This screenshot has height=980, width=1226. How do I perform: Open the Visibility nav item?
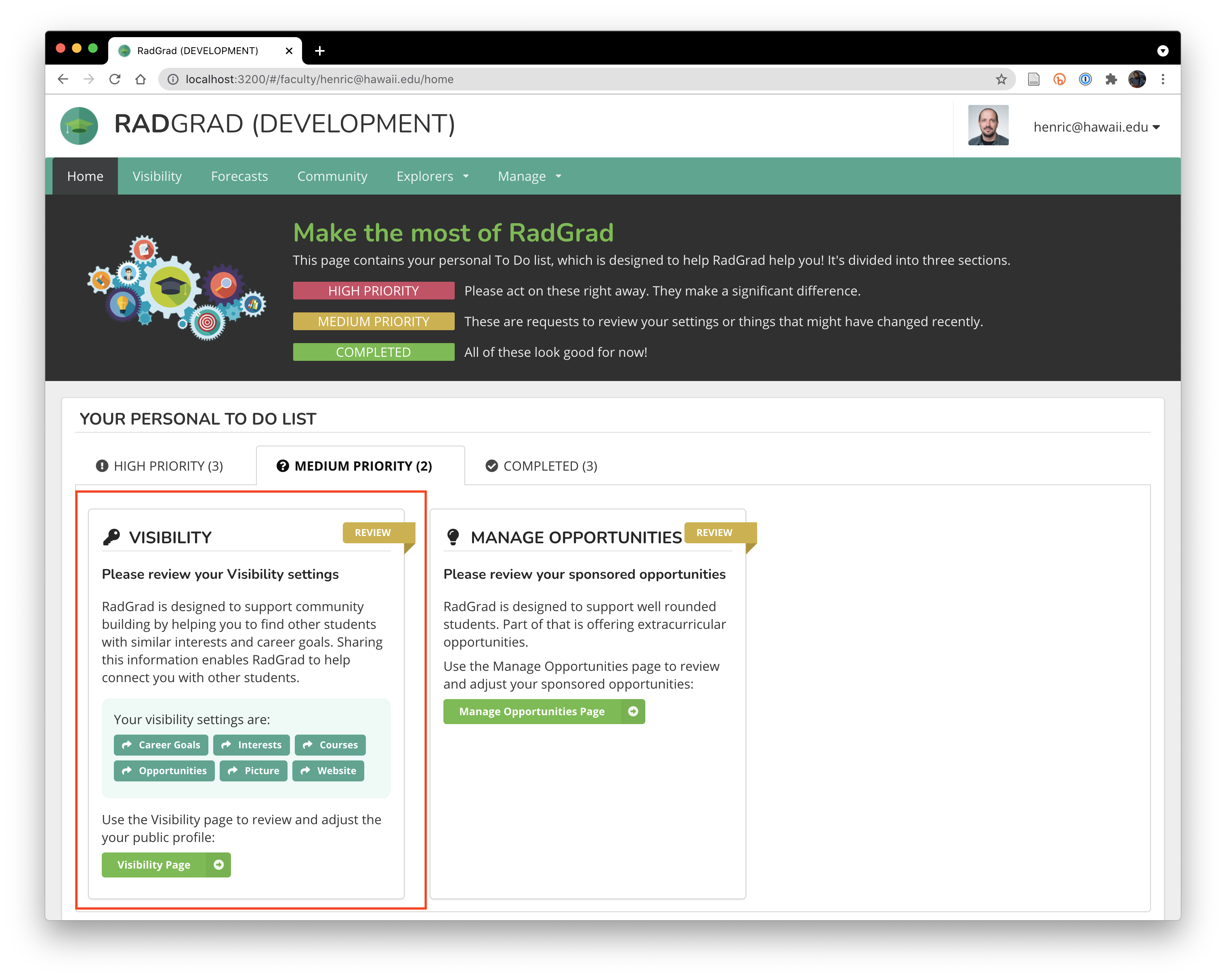coord(157,176)
